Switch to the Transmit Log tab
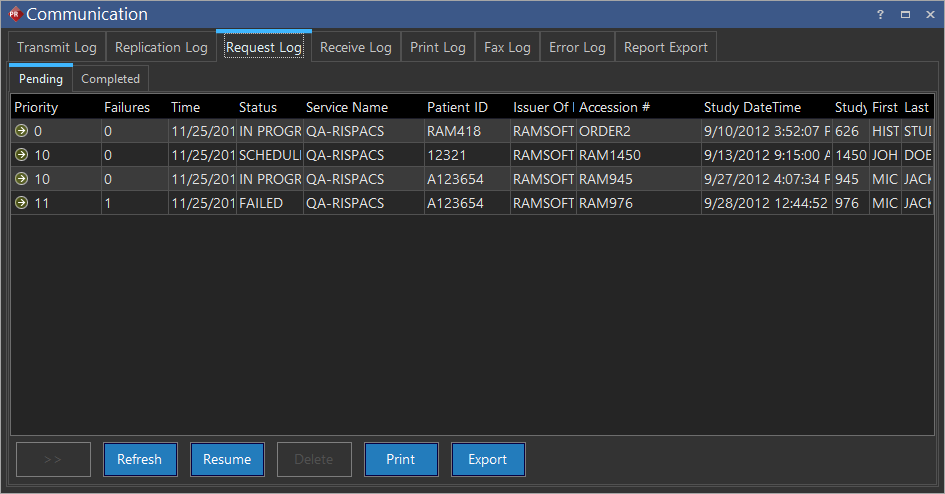The height and width of the screenshot is (494, 945). 57,48
